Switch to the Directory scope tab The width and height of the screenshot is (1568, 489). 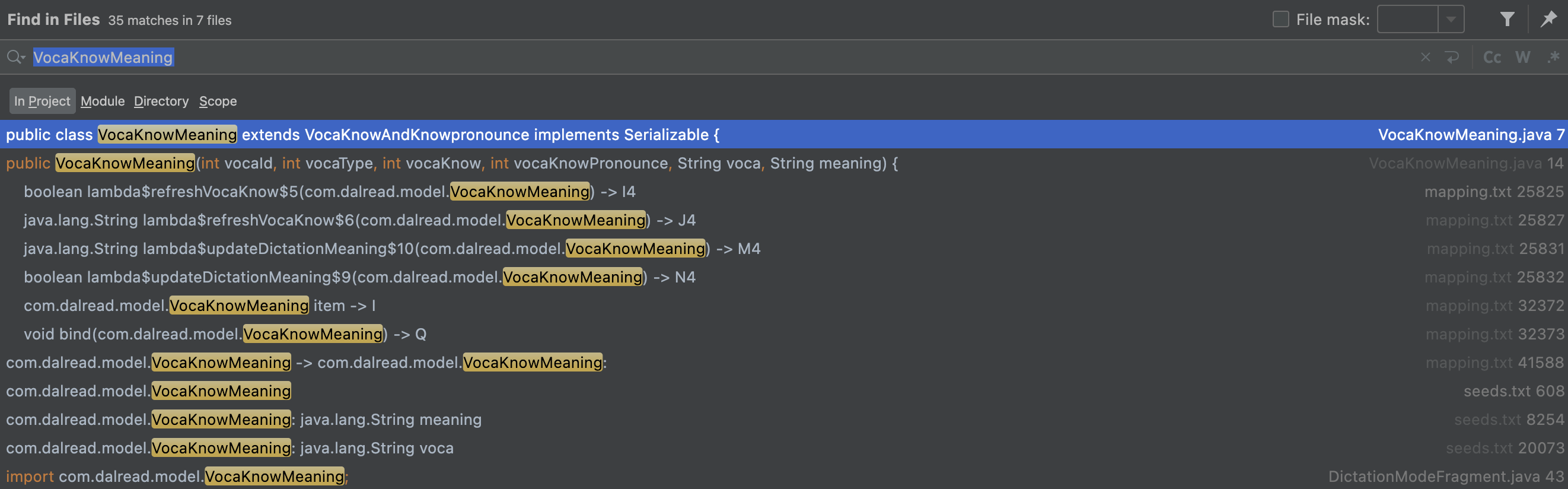[x=161, y=101]
